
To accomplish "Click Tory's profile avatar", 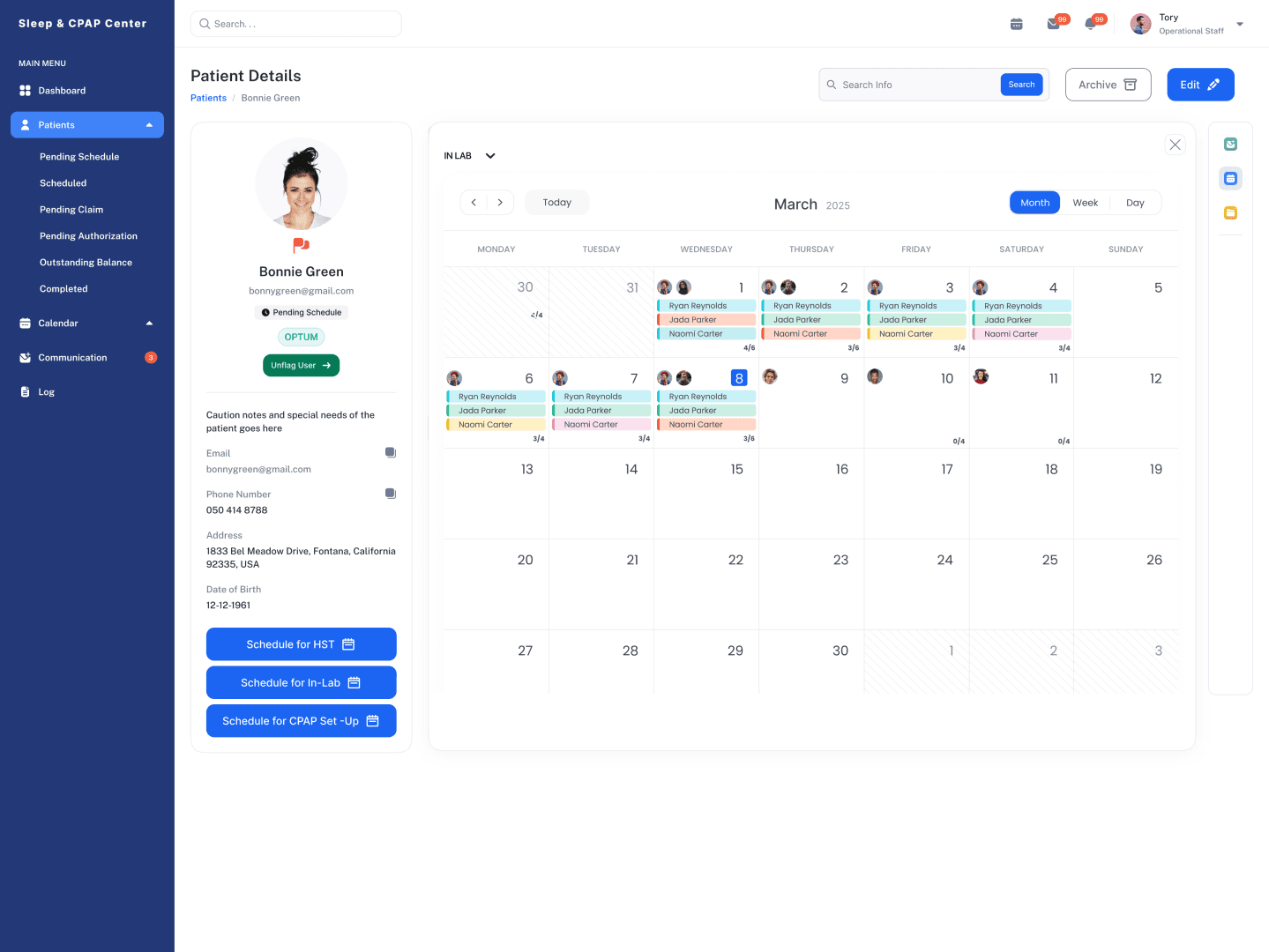I will pos(1140,24).
